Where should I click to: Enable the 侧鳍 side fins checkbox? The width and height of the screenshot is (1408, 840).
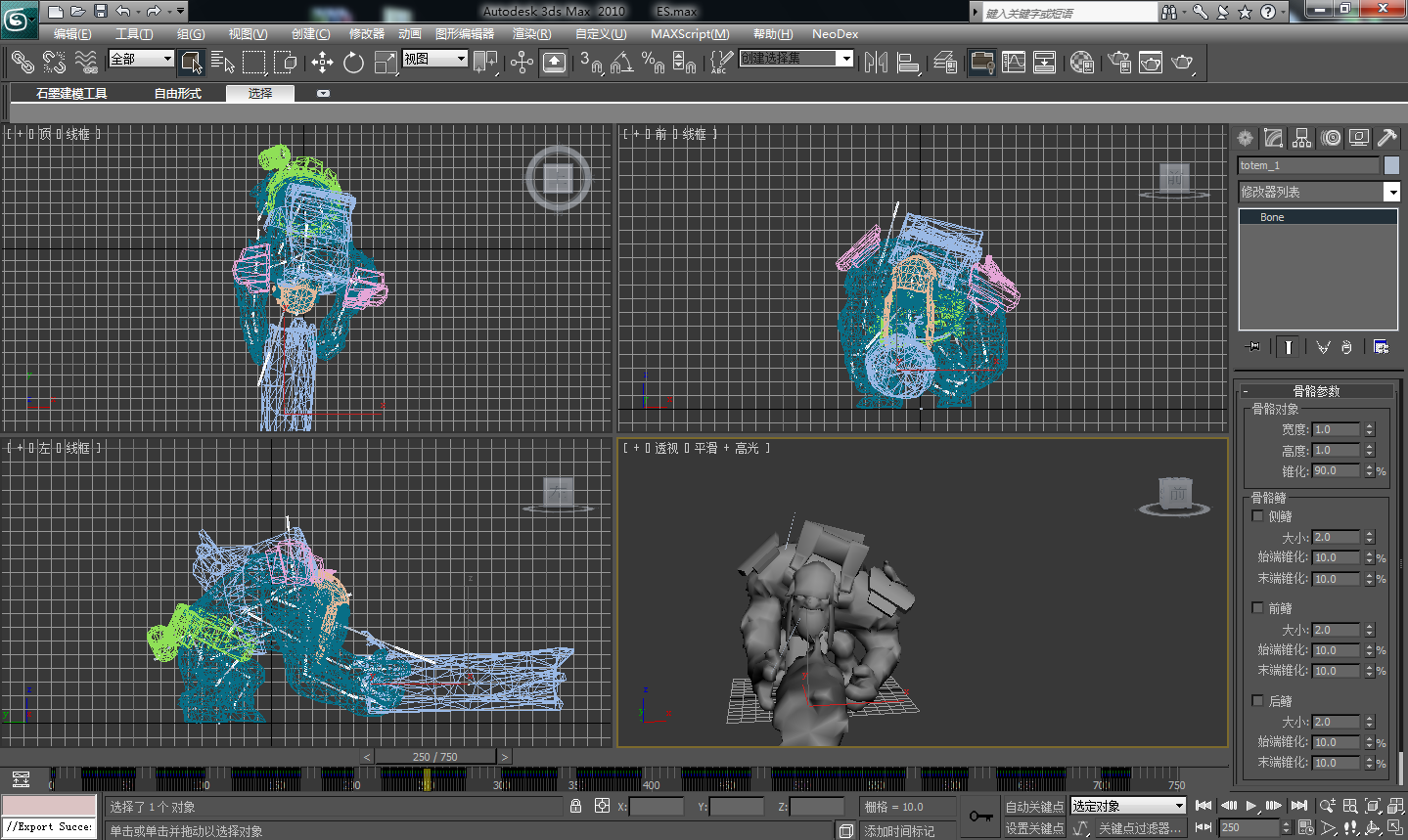click(1257, 515)
